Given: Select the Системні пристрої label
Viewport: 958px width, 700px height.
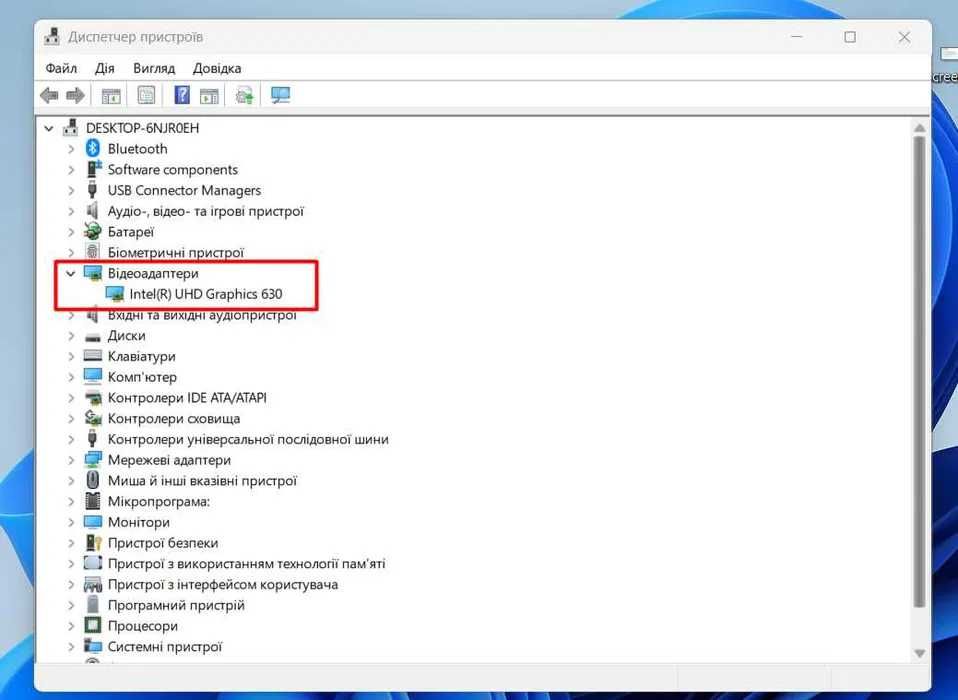Looking at the screenshot, I should click(x=164, y=646).
